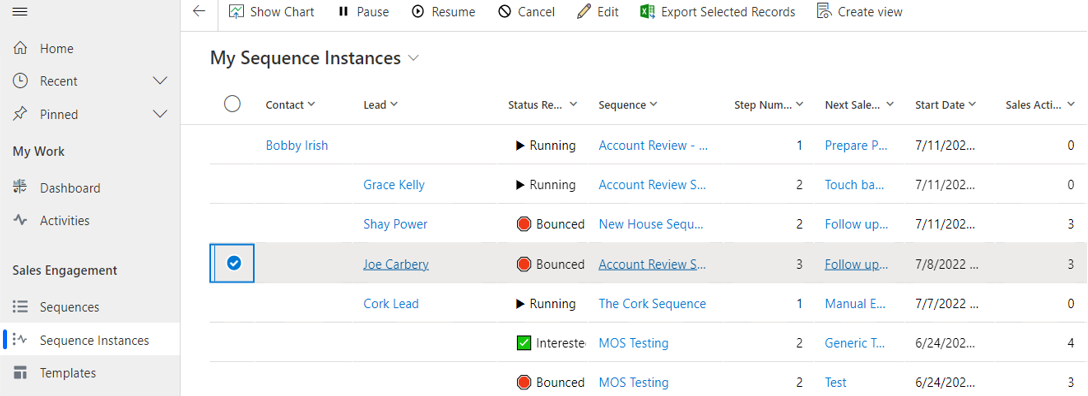Click Running arrow icon in Grace Kelly row
The image size is (1088, 396).
point(520,185)
